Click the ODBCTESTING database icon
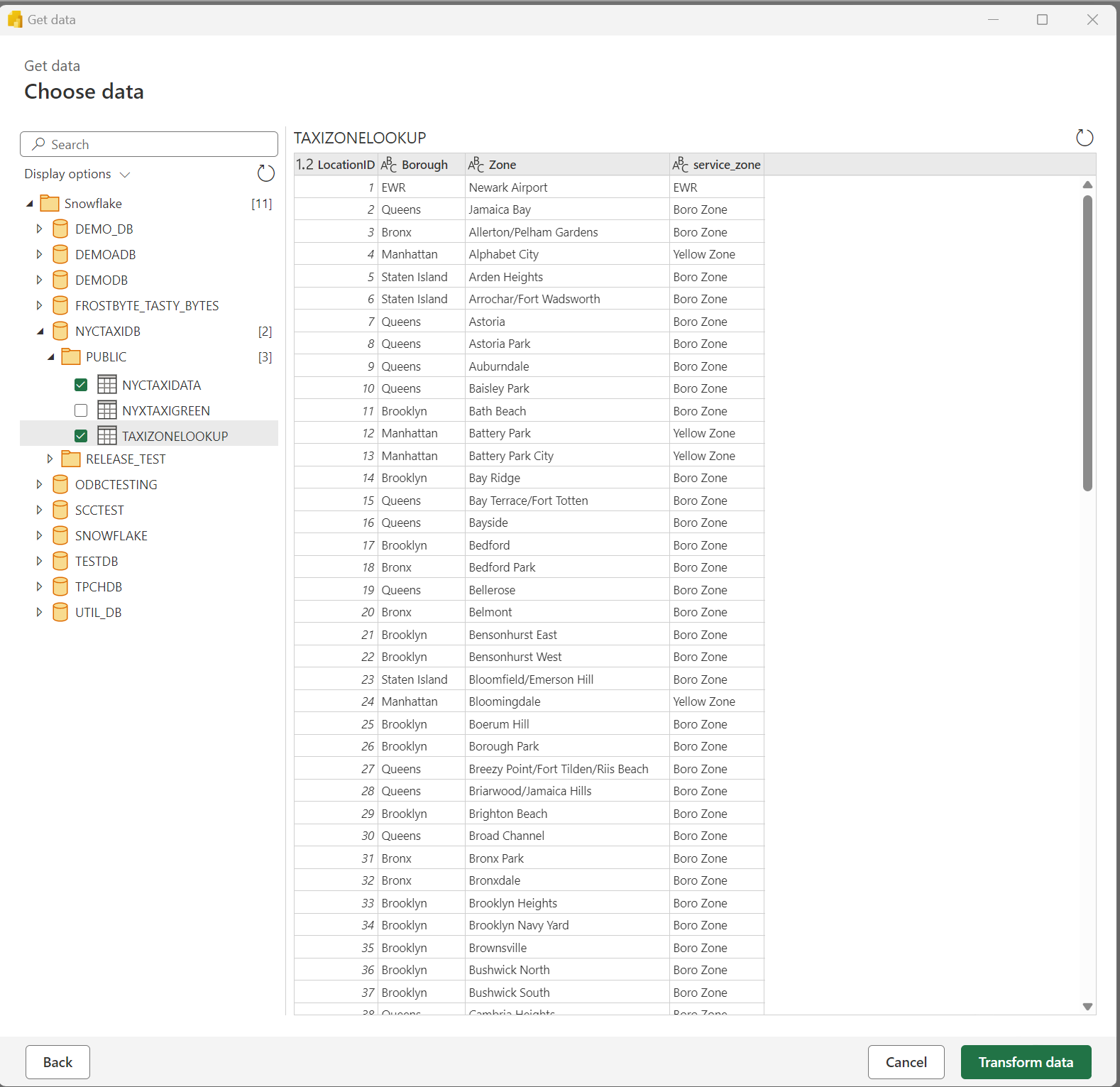 tap(61, 484)
